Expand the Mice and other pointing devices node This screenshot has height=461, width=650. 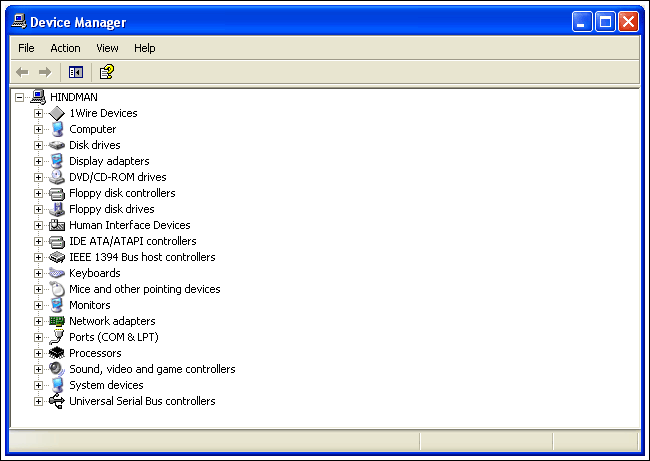point(39,289)
